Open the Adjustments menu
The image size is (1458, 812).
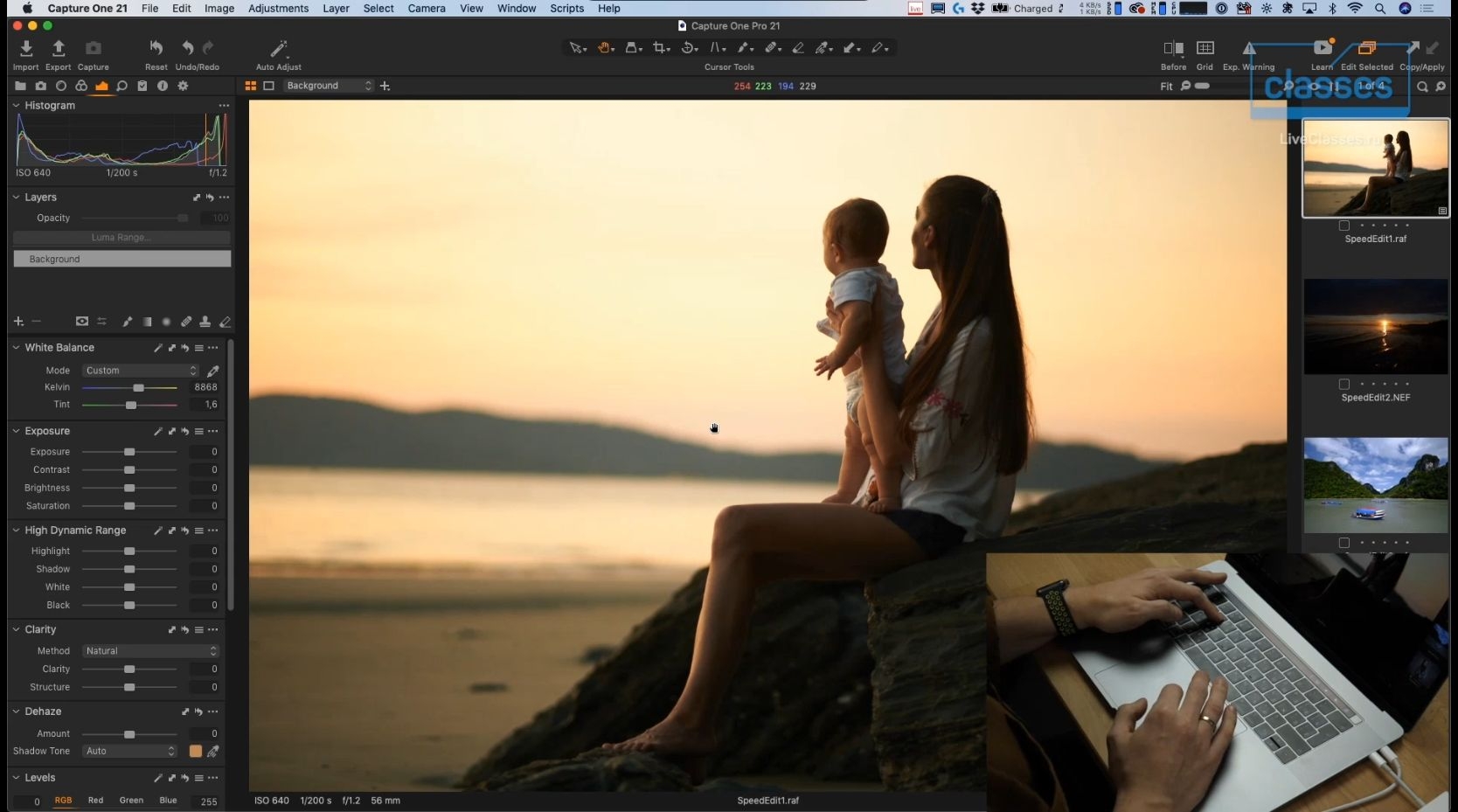tap(278, 9)
